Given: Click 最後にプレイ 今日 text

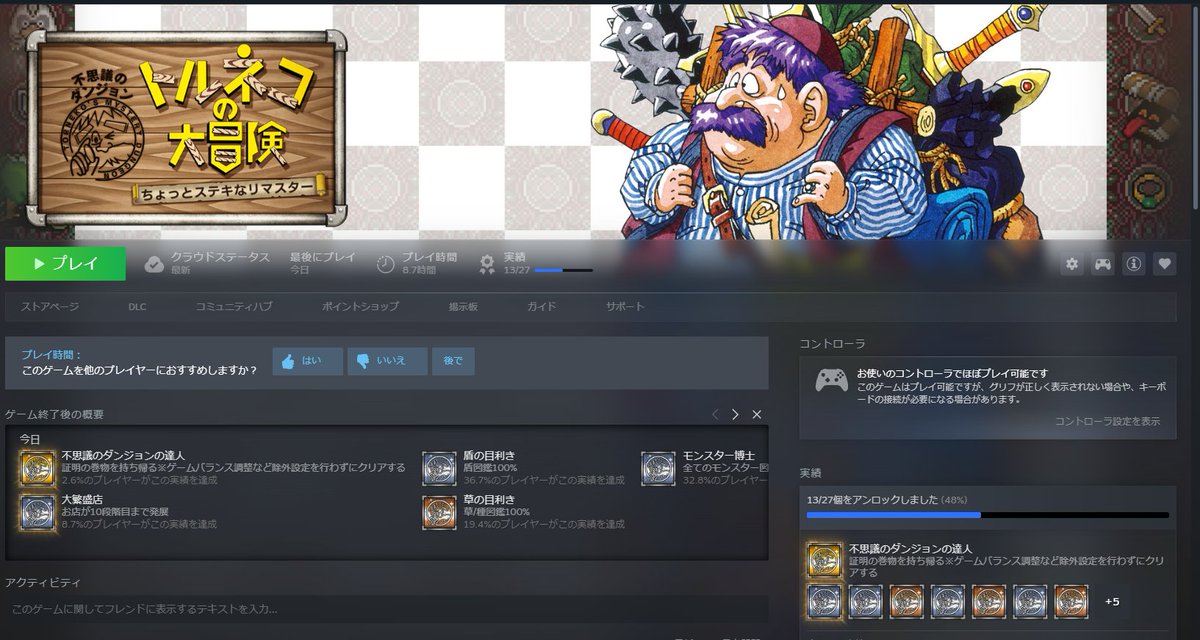Looking at the screenshot, I should (x=322, y=263).
